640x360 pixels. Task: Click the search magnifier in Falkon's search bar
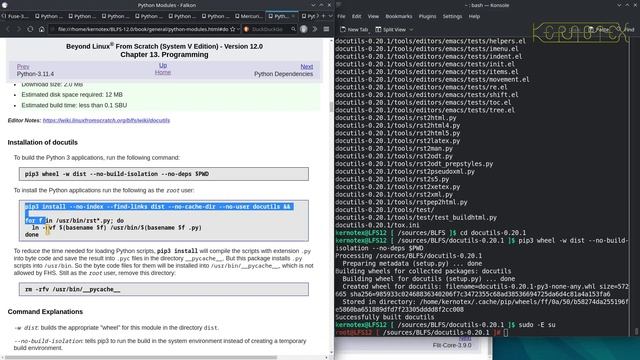tap(293, 29)
